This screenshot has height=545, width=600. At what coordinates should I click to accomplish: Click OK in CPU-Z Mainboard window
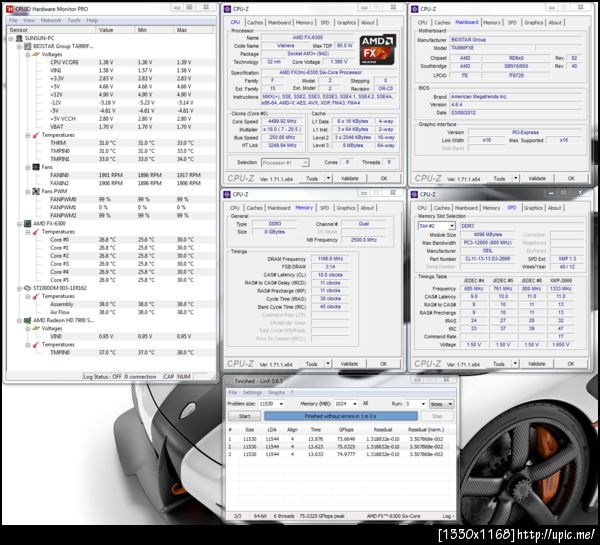(571, 178)
